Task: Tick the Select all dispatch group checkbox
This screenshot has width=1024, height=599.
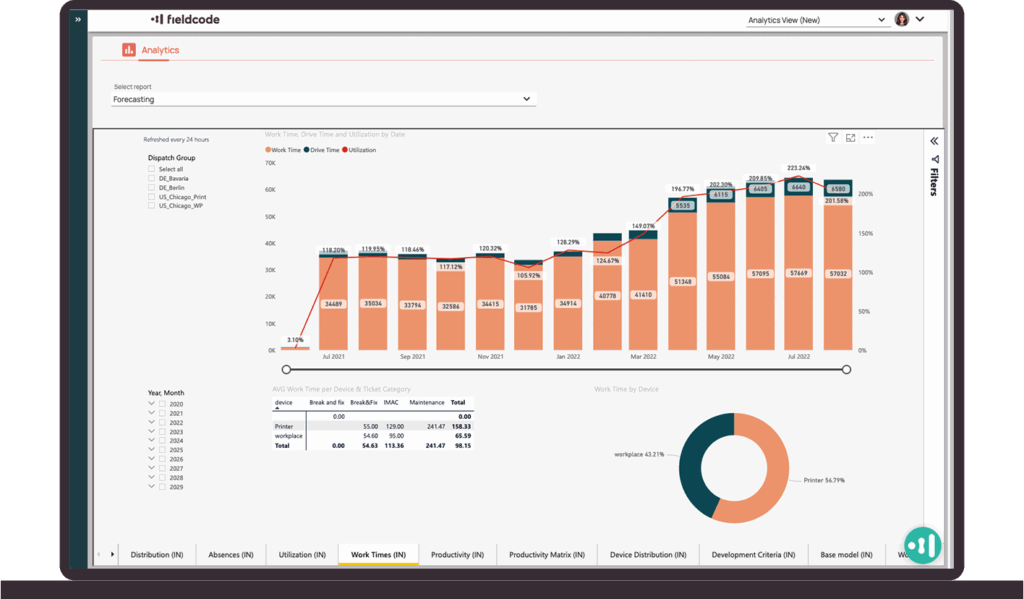Action: (152, 169)
